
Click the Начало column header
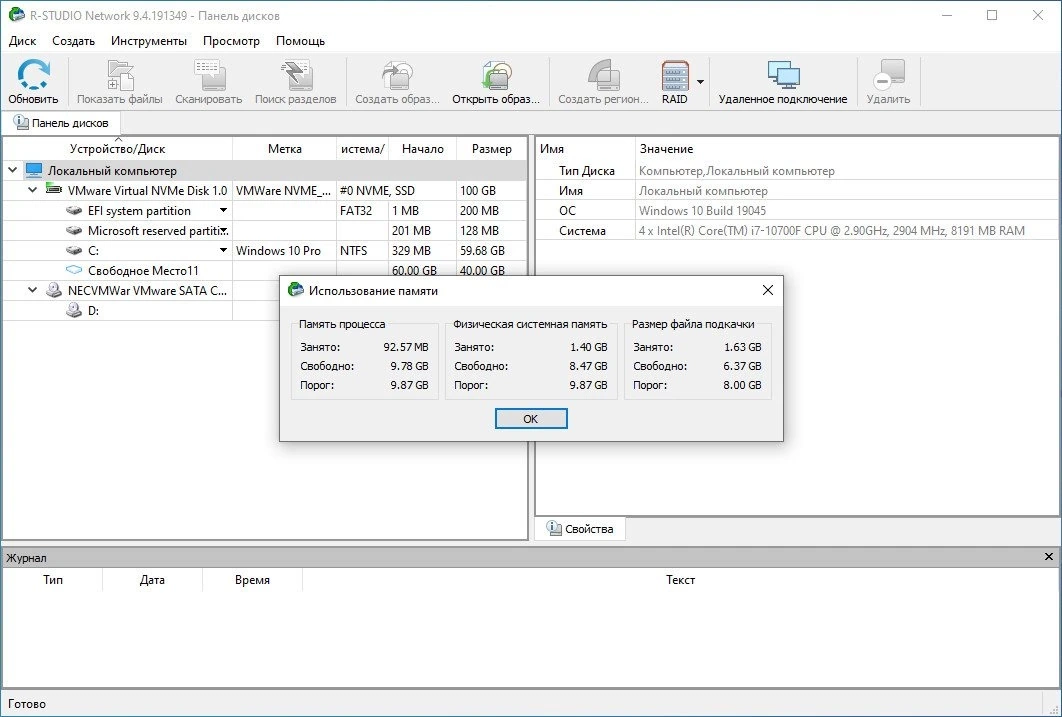click(423, 149)
